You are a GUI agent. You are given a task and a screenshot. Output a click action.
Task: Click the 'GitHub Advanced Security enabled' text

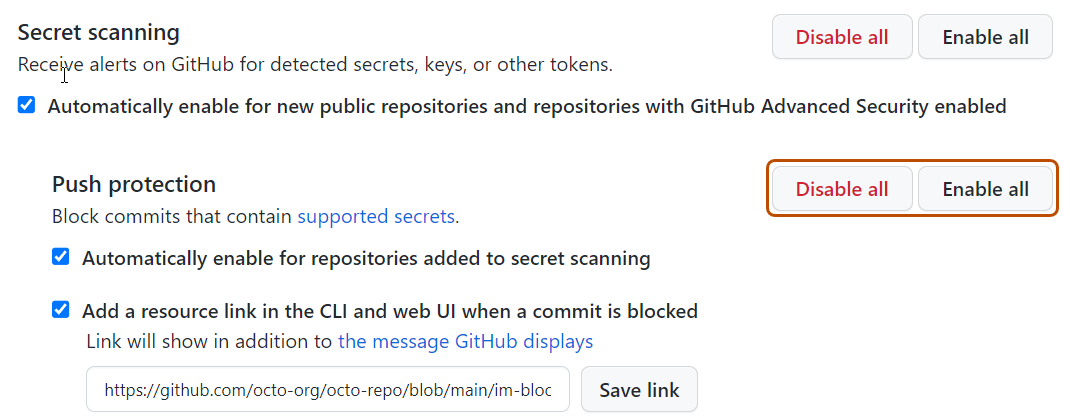pyautogui.click(x=848, y=106)
